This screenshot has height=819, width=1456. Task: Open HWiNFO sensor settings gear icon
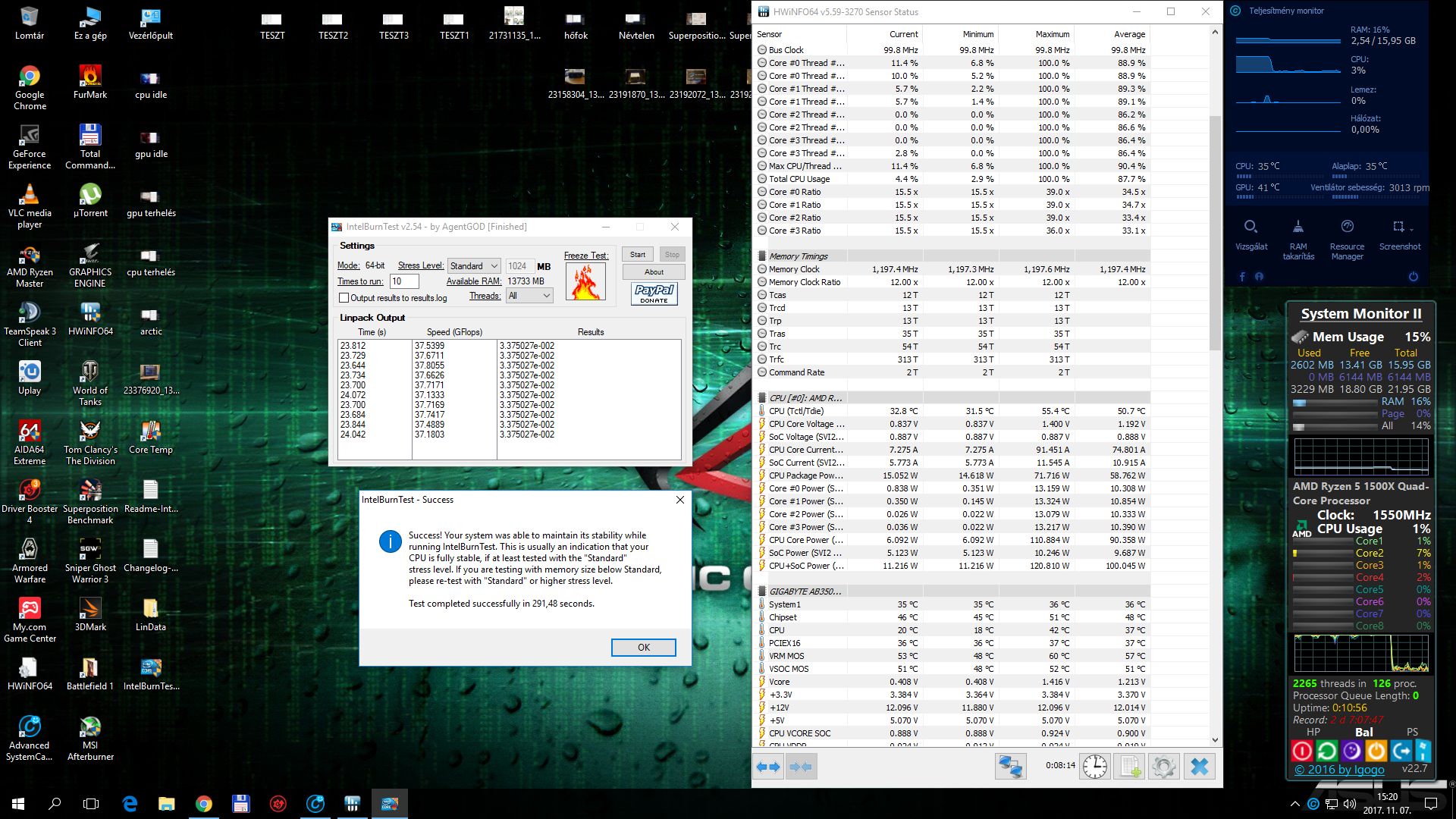[x=1164, y=767]
